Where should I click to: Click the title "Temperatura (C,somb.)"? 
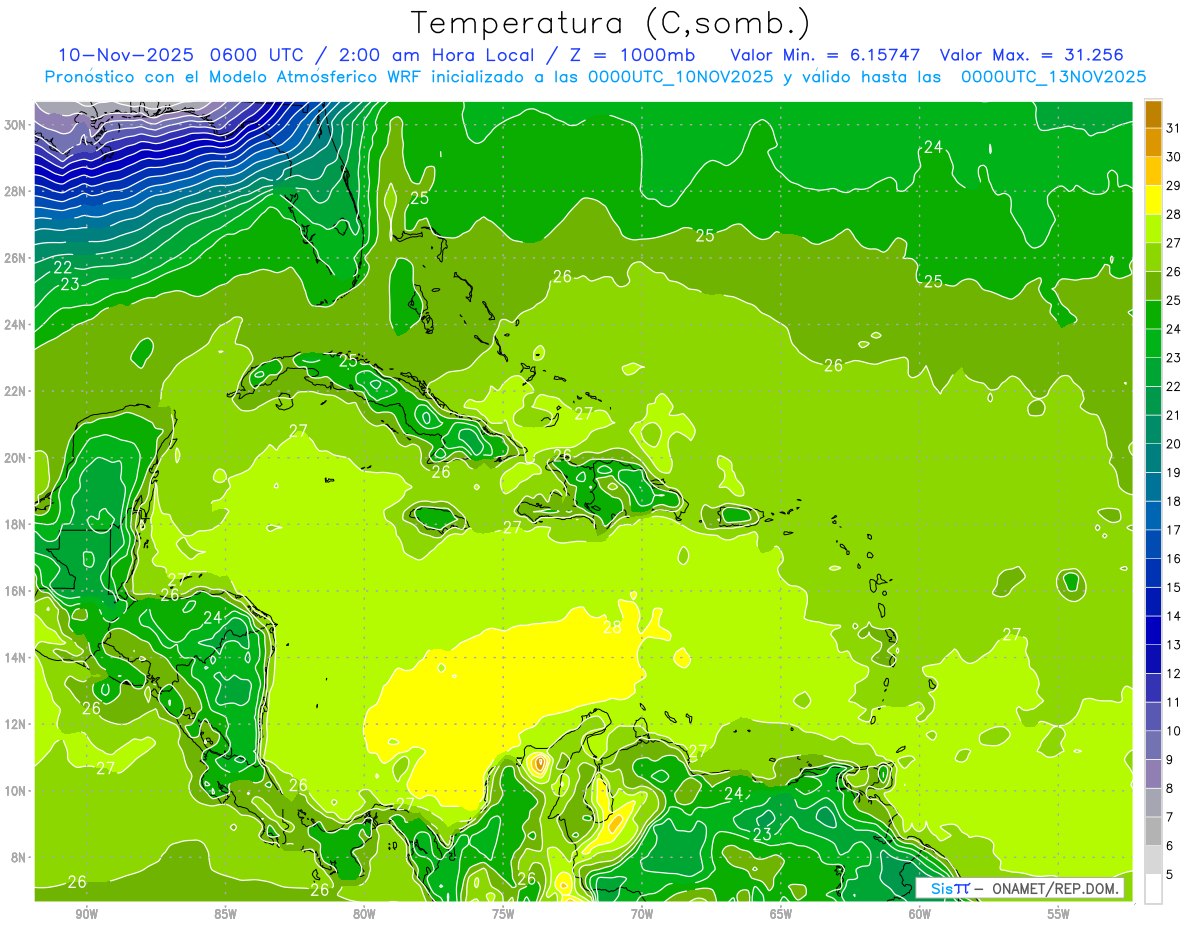click(x=611, y=22)
